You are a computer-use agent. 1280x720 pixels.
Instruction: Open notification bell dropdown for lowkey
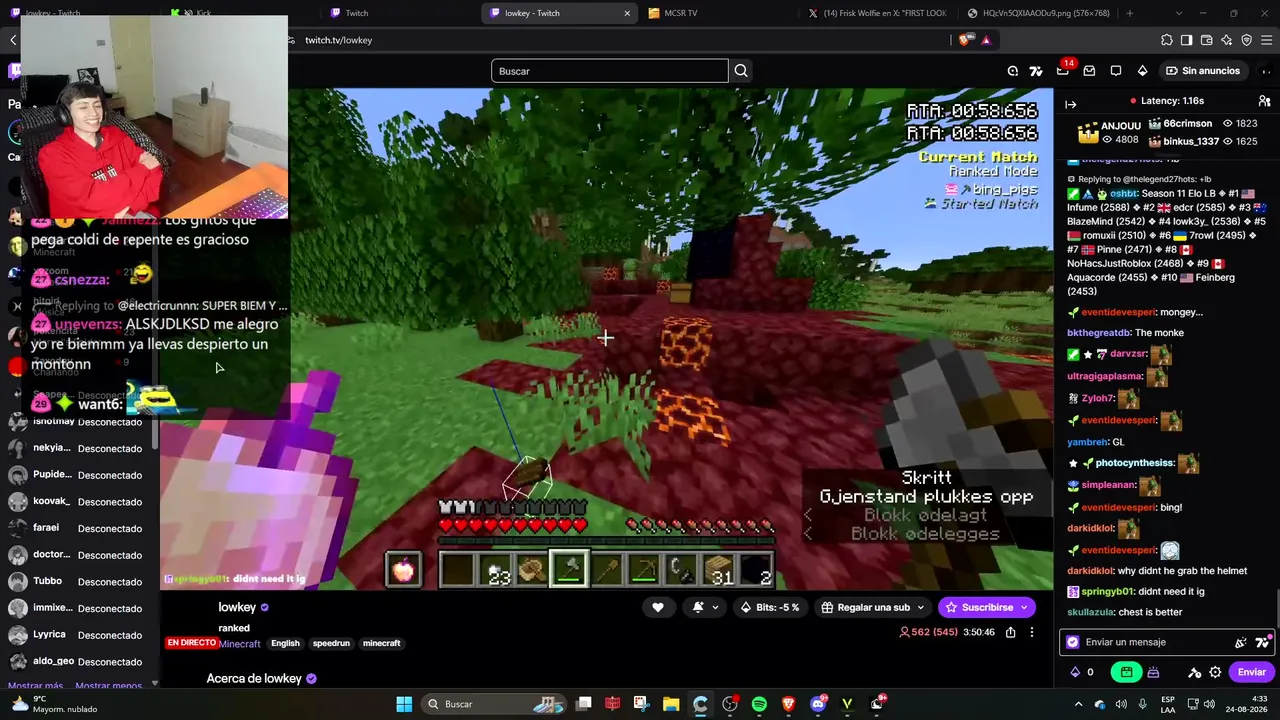point(705,607)
